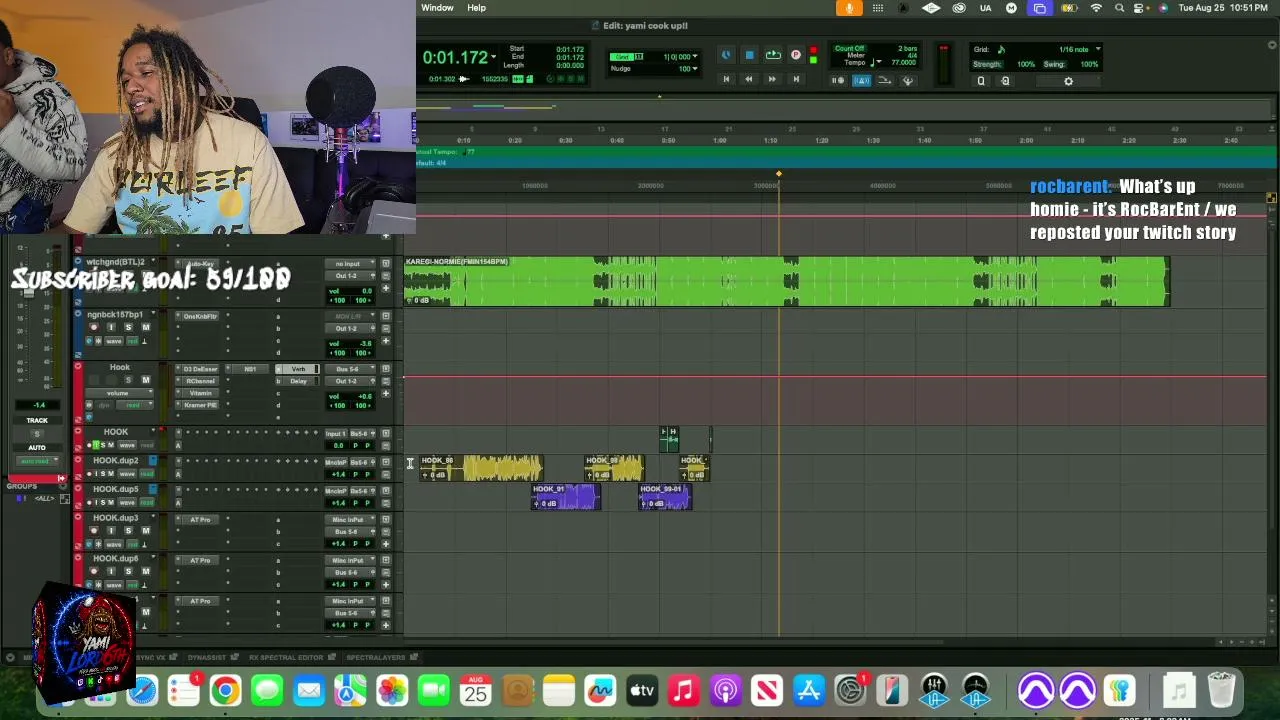Mute the Hook aux track

pos(145,380)
